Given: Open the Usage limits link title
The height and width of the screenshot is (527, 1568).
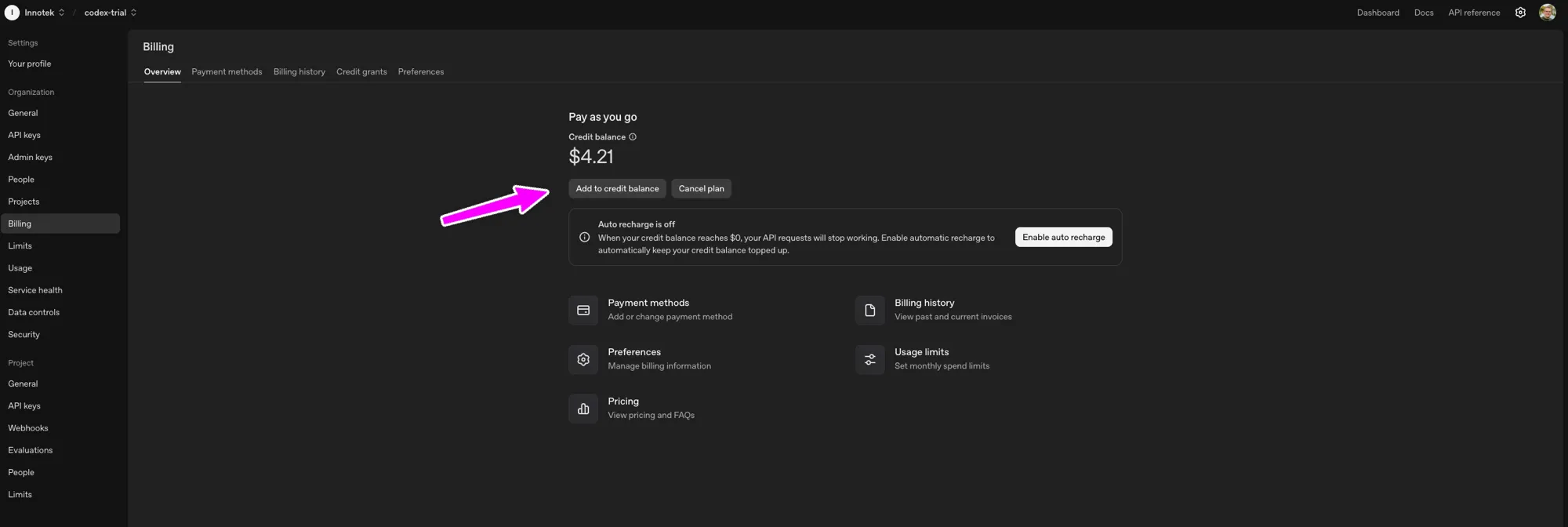Looking at the screenshot, I should click(921, 352).
